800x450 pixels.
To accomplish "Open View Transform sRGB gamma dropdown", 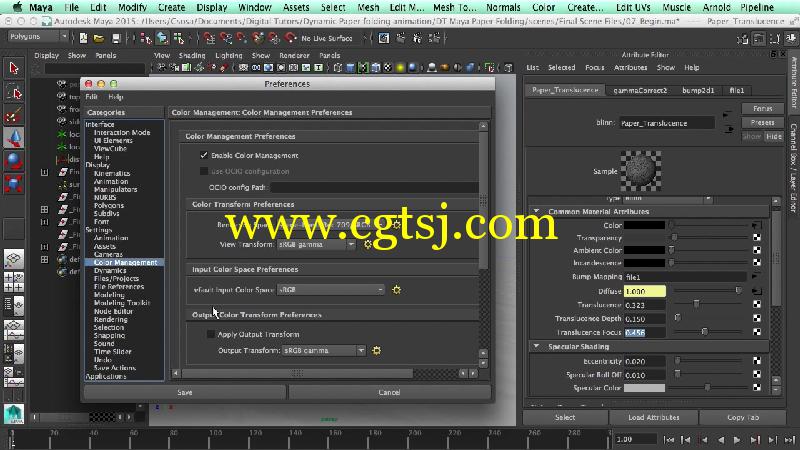I will point(316,245).
